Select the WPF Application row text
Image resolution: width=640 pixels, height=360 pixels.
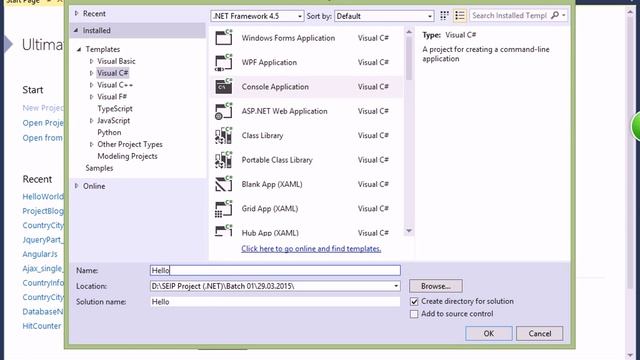click(269, 62)
